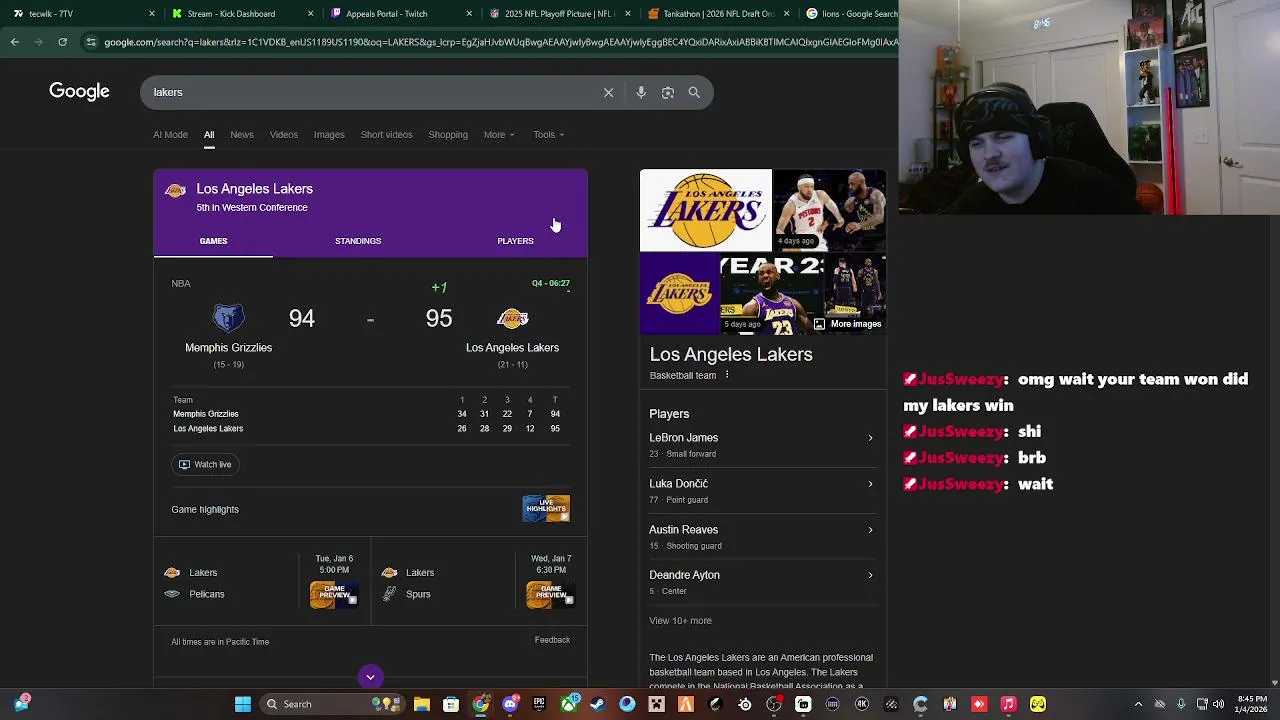Open the Short videos search tab
Screen dimensions: 1280x720
[386, 134]
